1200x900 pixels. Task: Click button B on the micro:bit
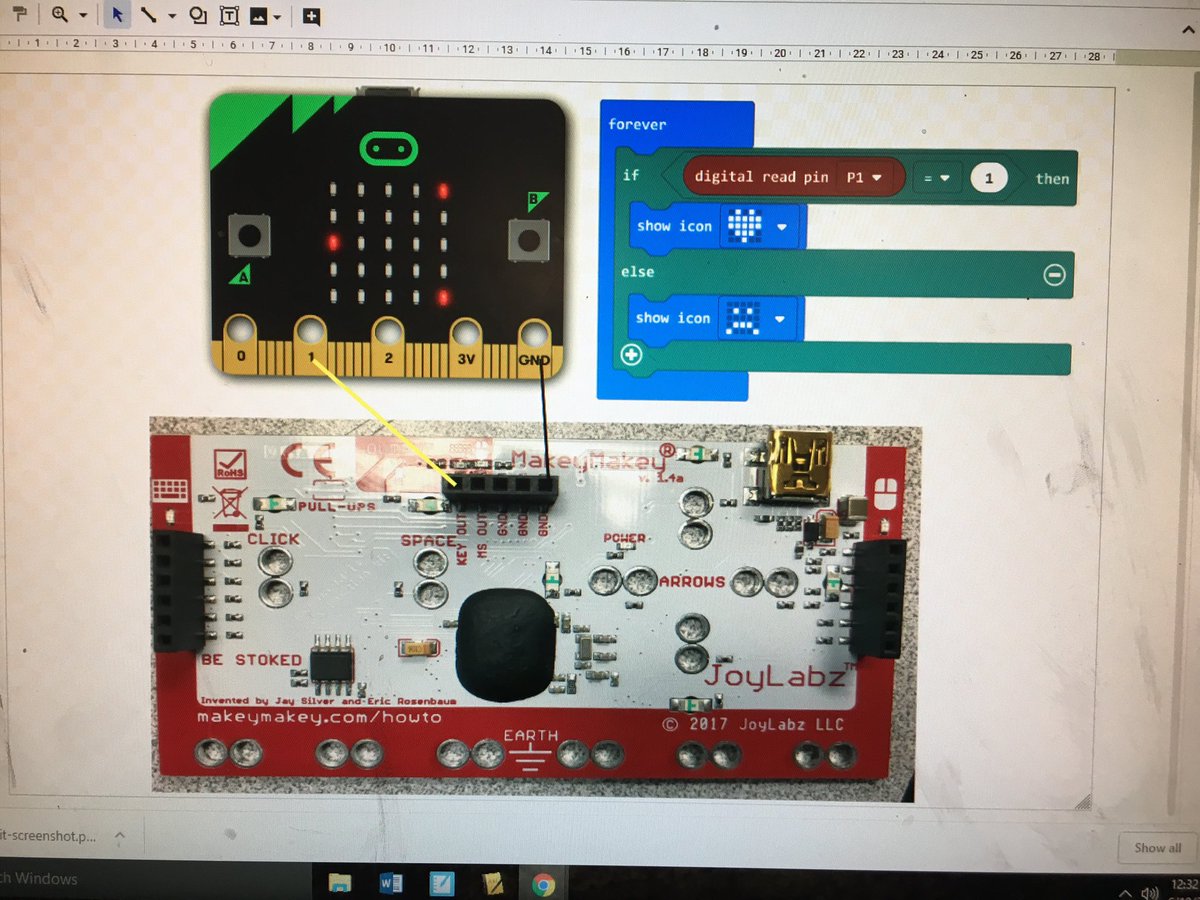[527, 239]
